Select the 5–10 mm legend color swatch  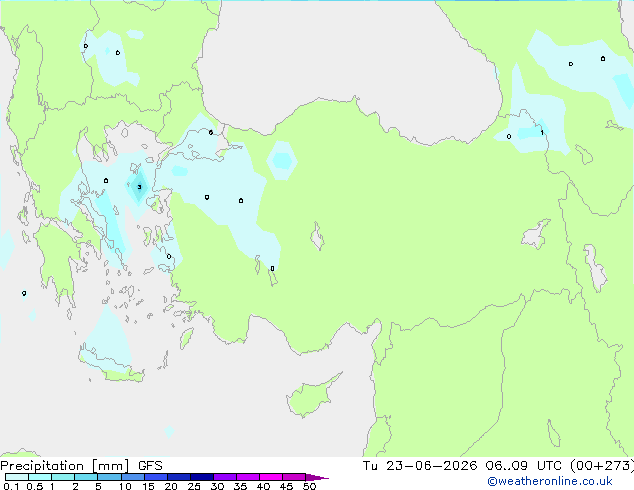coord(109,477)
